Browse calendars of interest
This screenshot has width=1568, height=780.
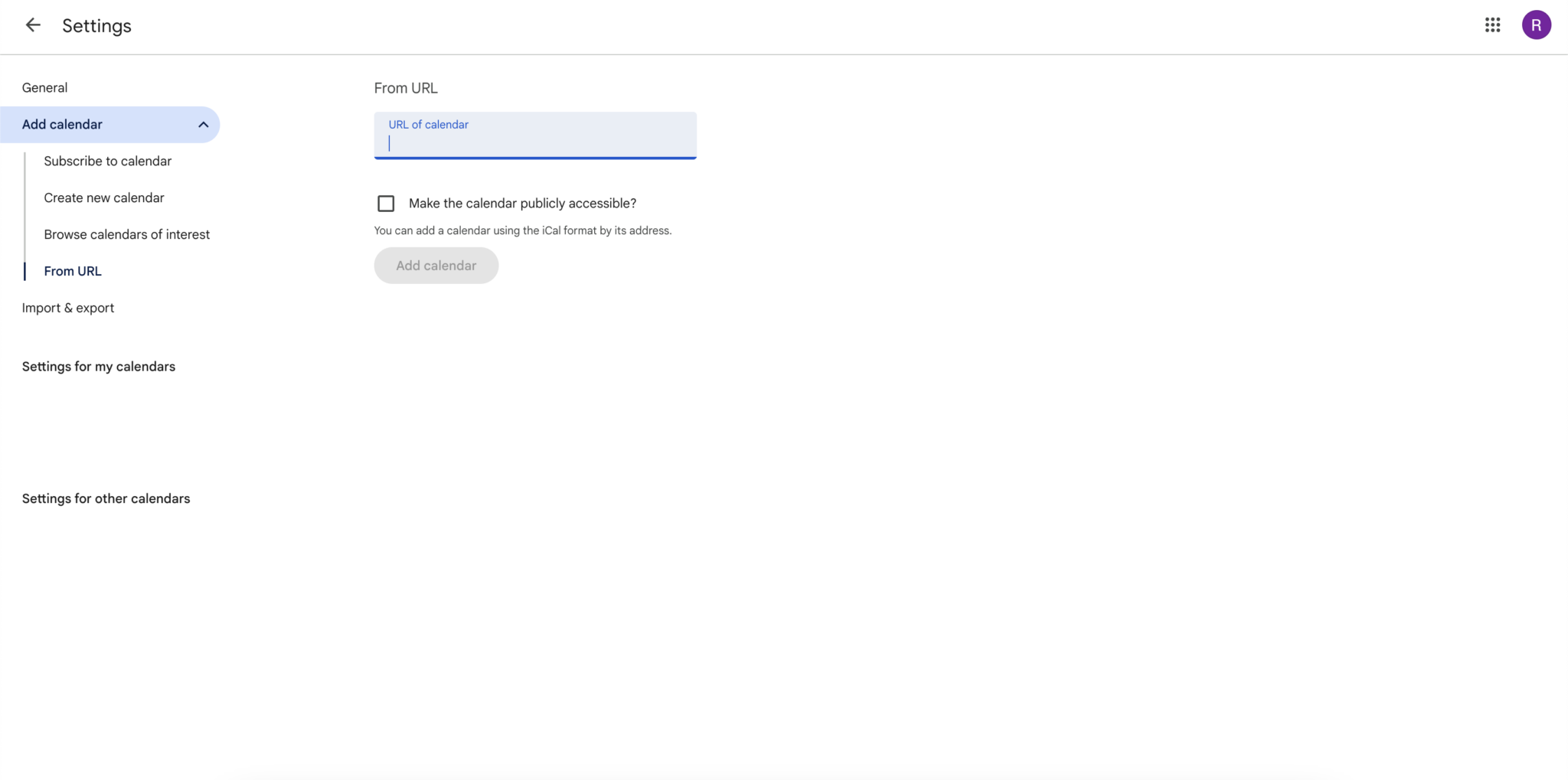coord(127,234)
